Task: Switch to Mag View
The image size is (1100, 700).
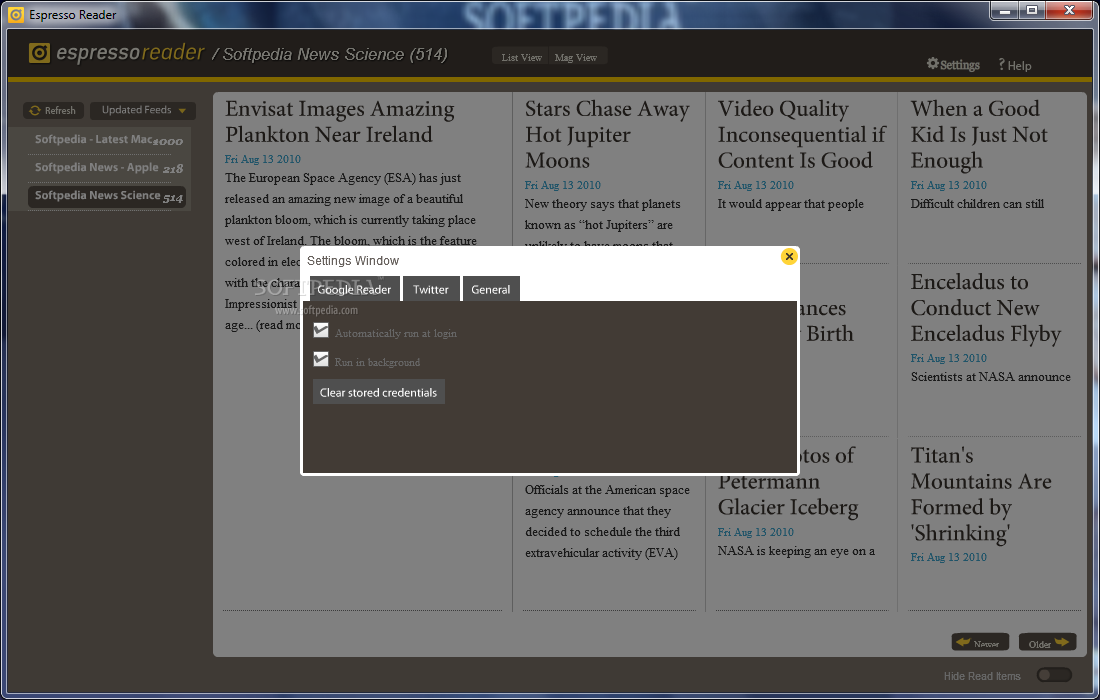Action: pos(576,58)
